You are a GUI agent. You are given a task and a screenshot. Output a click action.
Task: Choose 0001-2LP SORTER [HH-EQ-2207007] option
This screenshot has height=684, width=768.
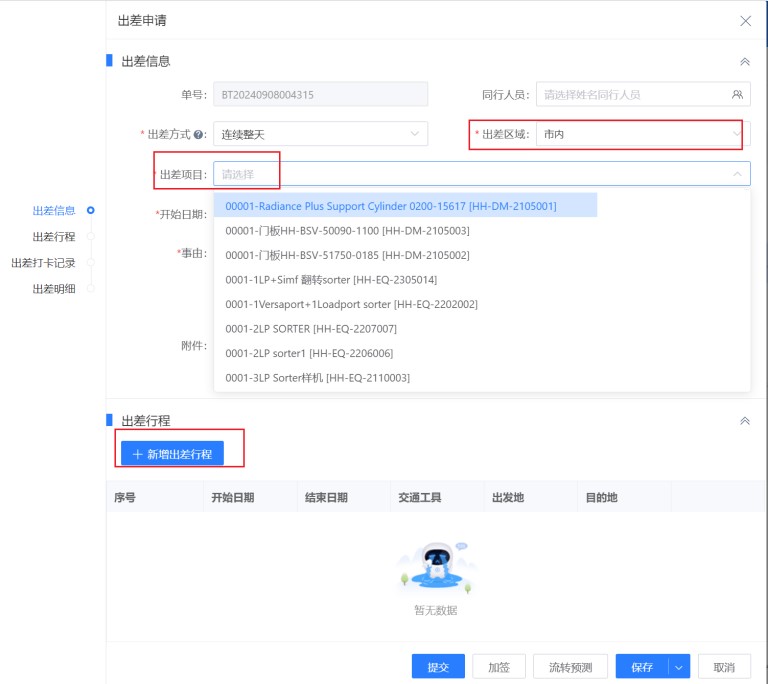point(311,328)
